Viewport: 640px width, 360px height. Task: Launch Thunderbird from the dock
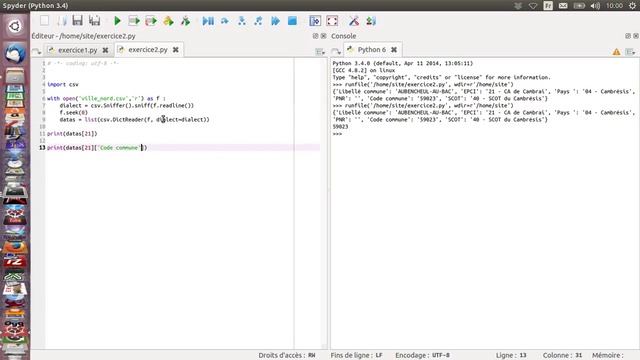tap(15, 54)
